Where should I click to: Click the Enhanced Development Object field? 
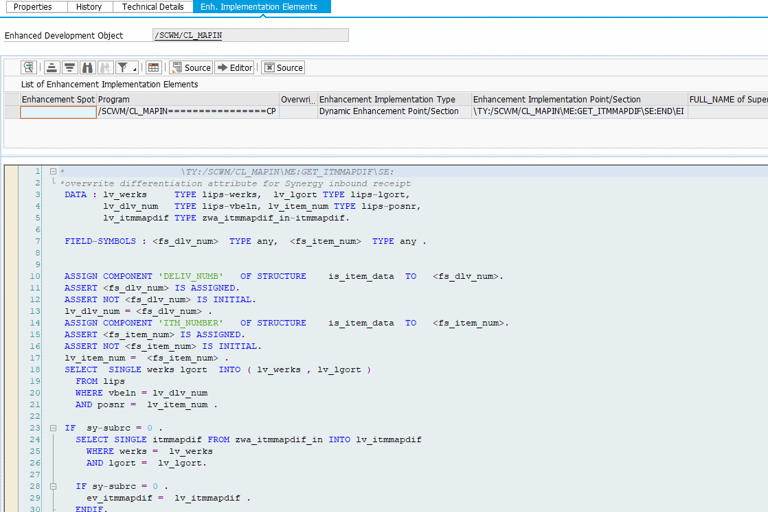pyautogui.click(x=250, y=35)
